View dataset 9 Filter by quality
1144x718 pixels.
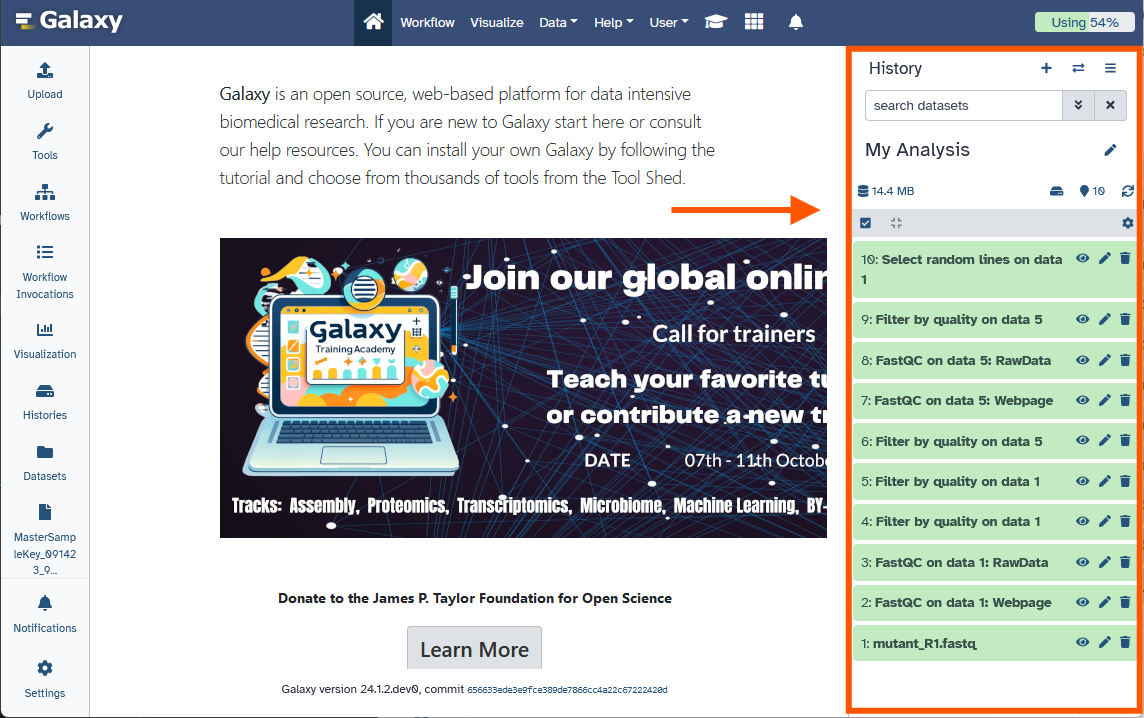point(1083,319)
